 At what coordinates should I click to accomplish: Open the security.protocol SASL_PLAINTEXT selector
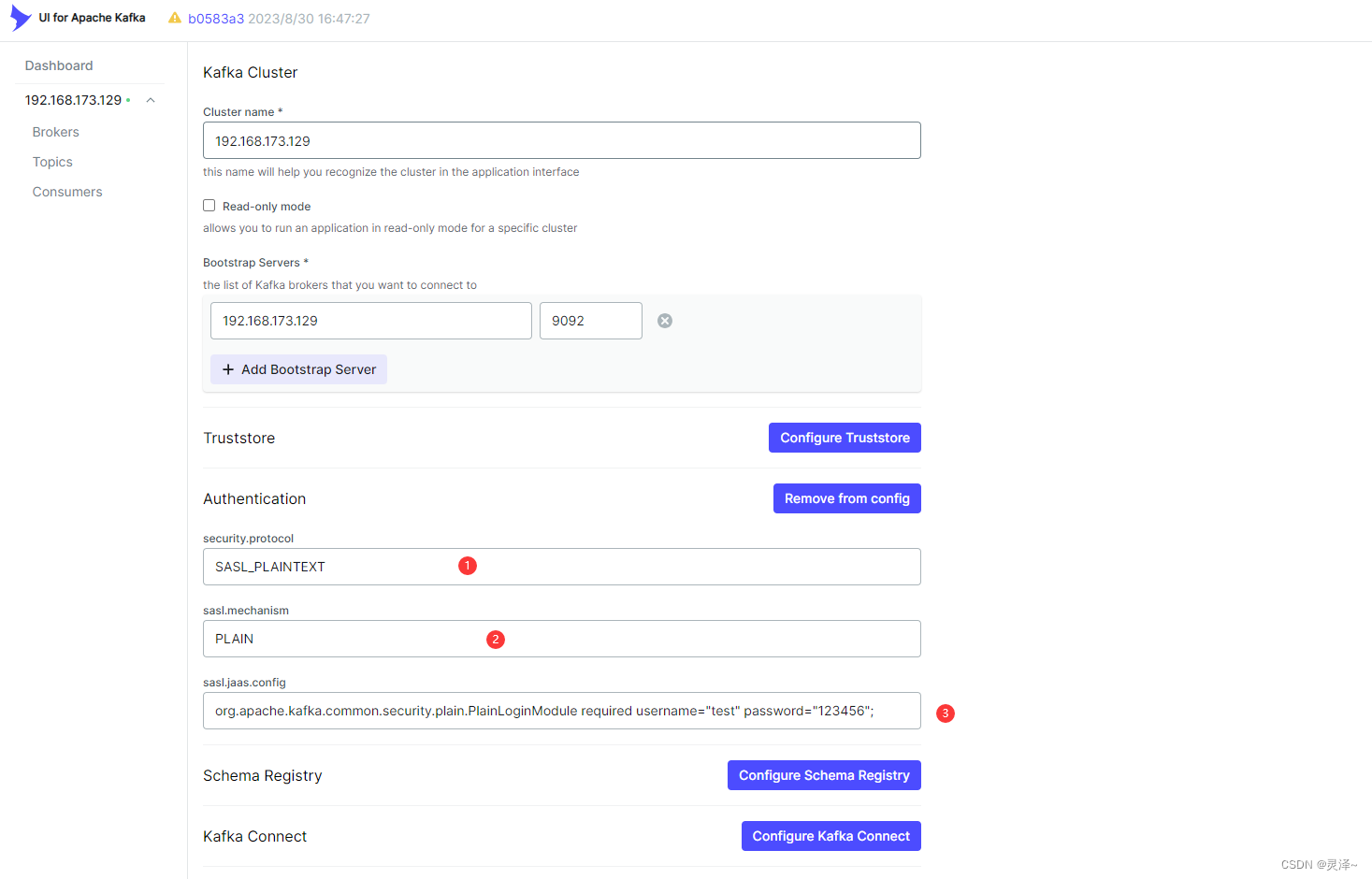[562, 567]
